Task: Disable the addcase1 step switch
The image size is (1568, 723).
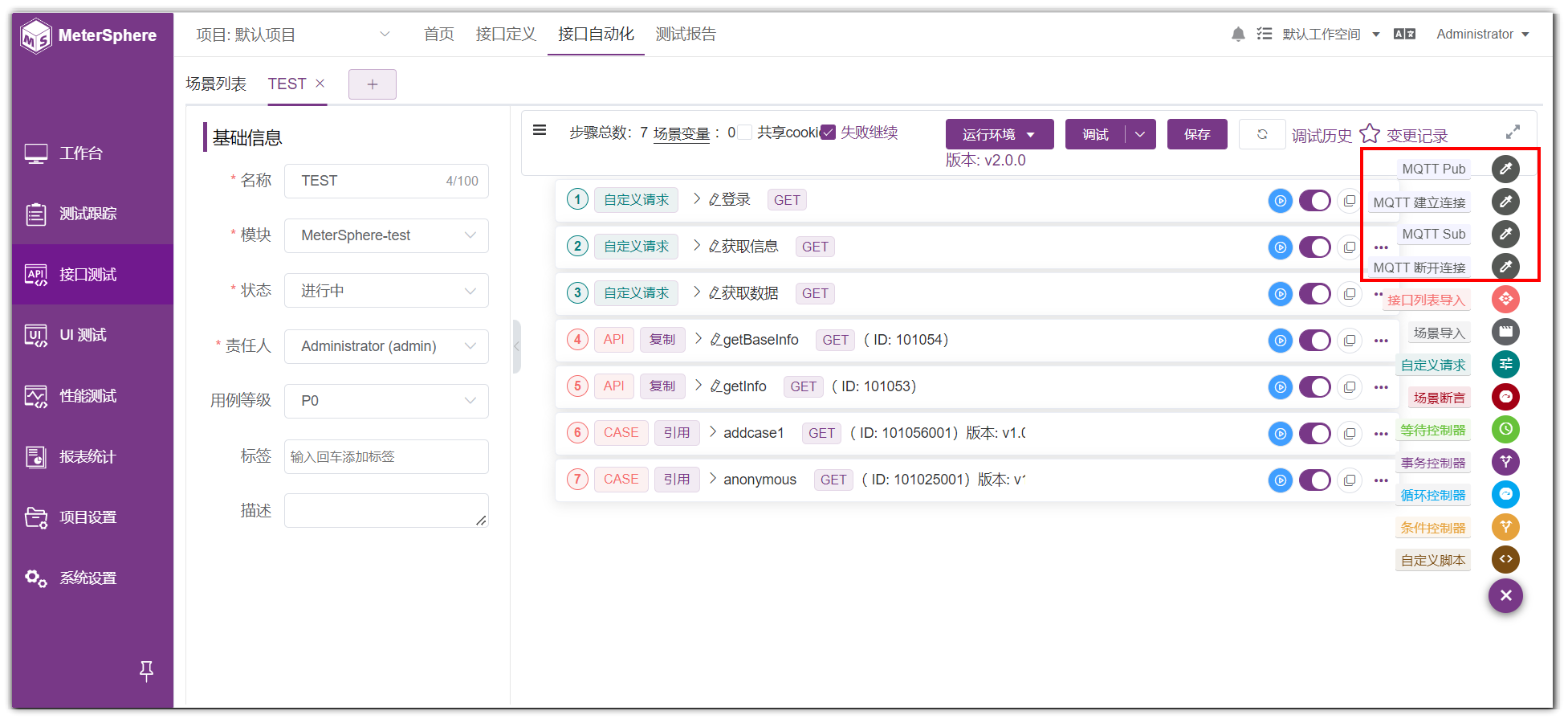Action: click(1314, 434)
